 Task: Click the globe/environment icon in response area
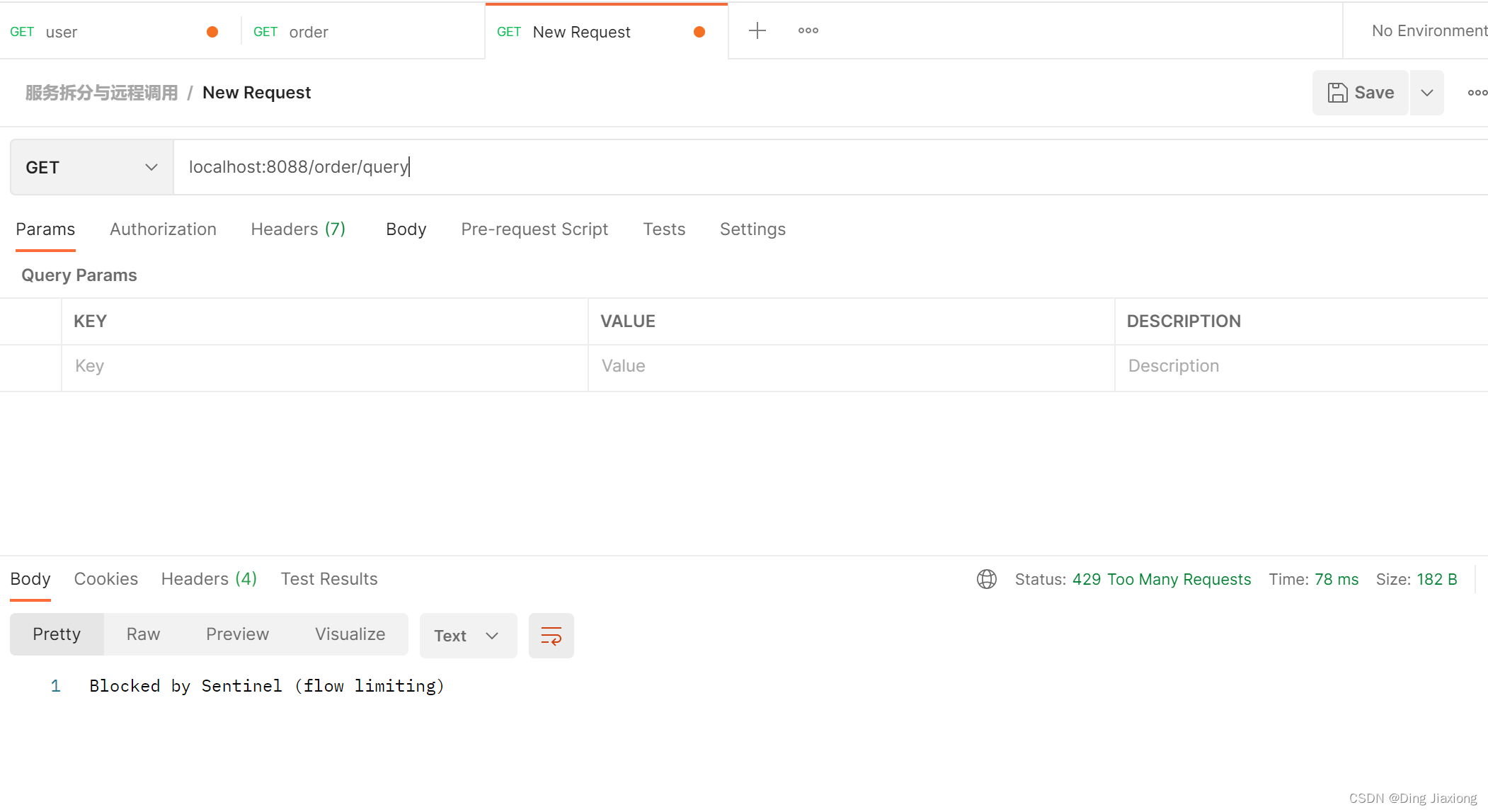pyautogui.click(x=987, y=579)
